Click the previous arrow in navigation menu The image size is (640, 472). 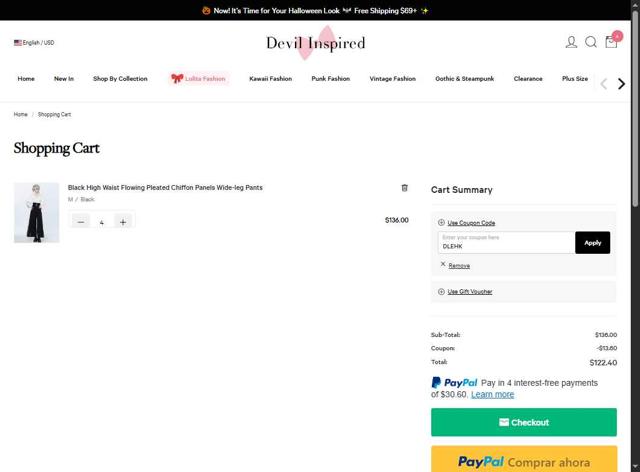(604, 84)
